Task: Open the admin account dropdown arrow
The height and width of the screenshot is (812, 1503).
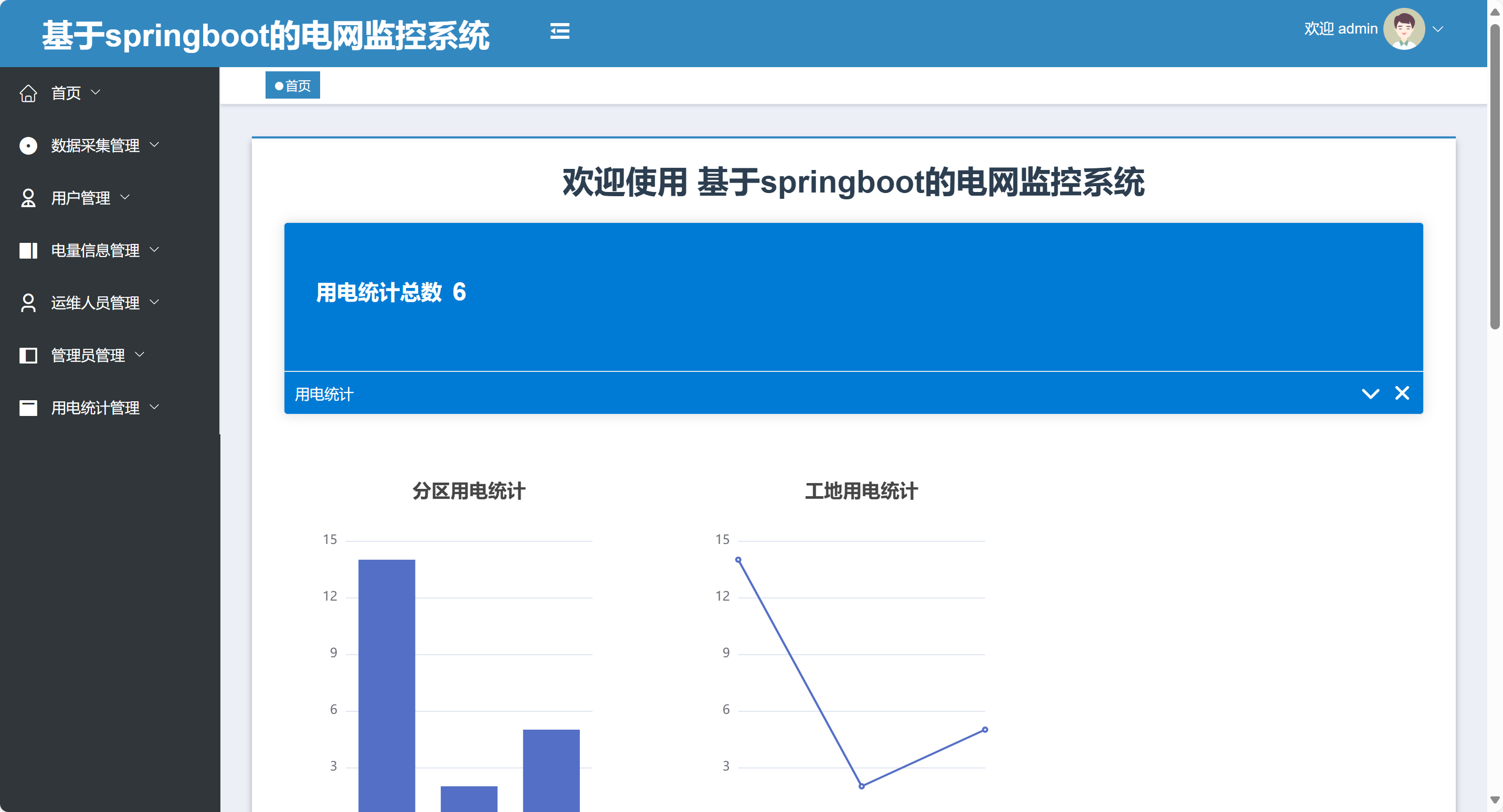Action: pos(1437,29)
